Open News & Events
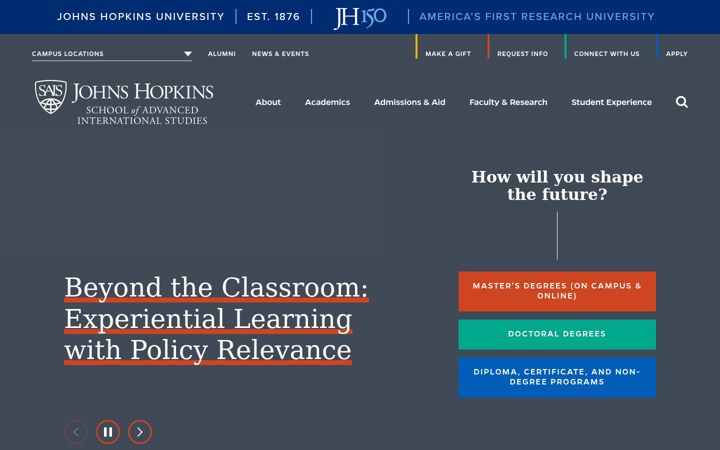The height and width of the screenshot is (450, 720). coord(280,54)
